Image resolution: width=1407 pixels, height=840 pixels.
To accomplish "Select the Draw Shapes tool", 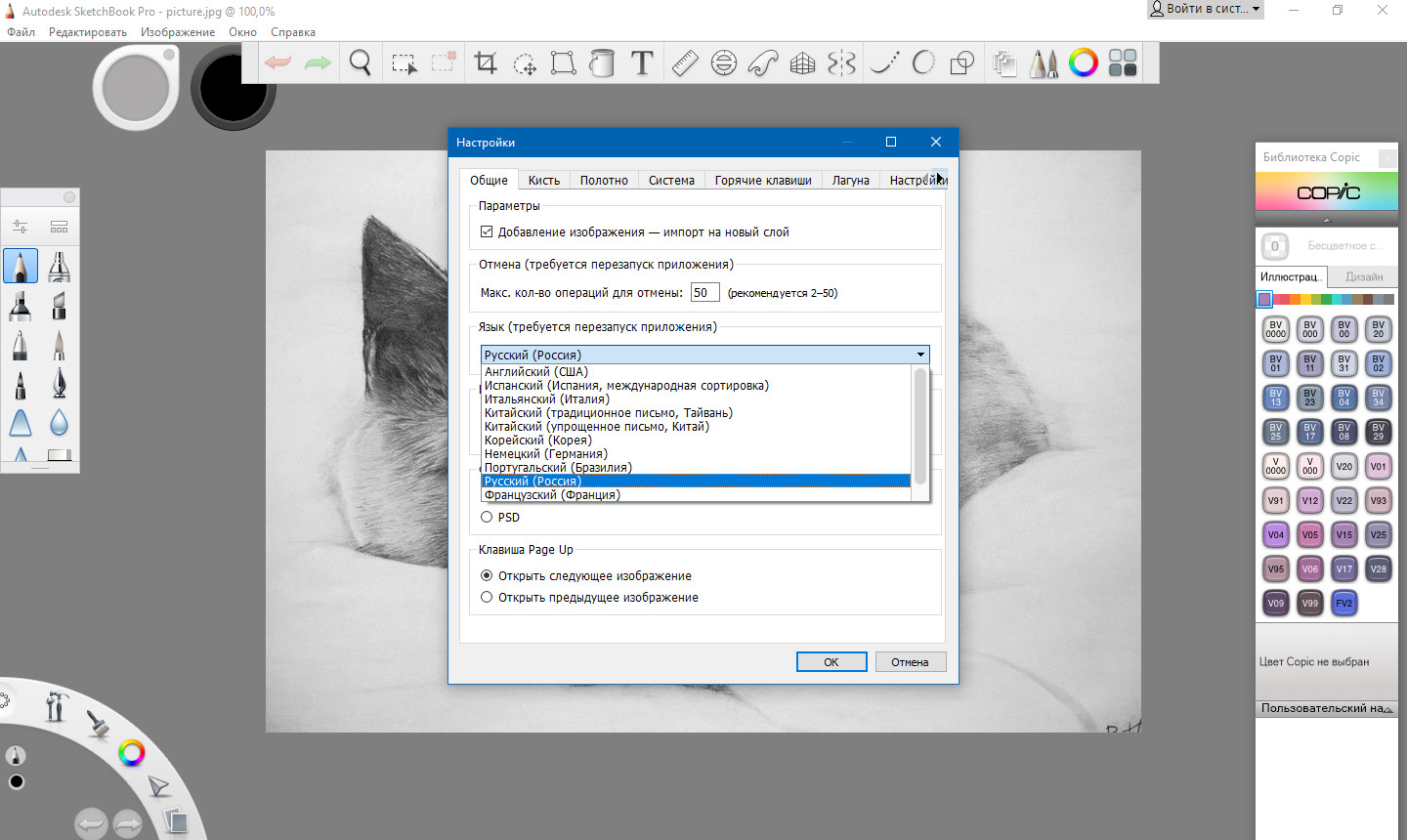I will click(962, 63).
